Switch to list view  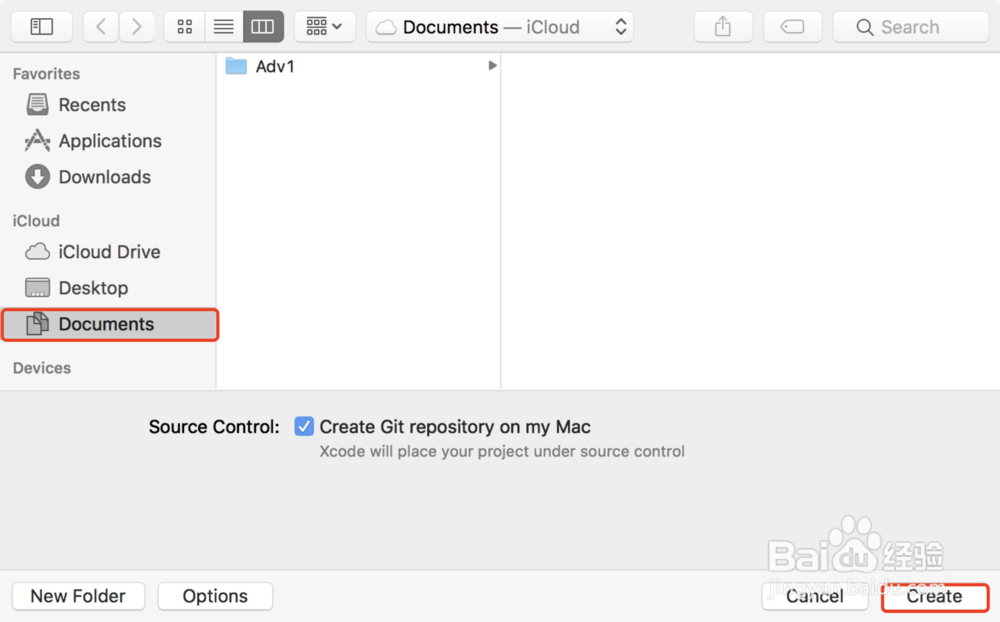pos(224,27)
